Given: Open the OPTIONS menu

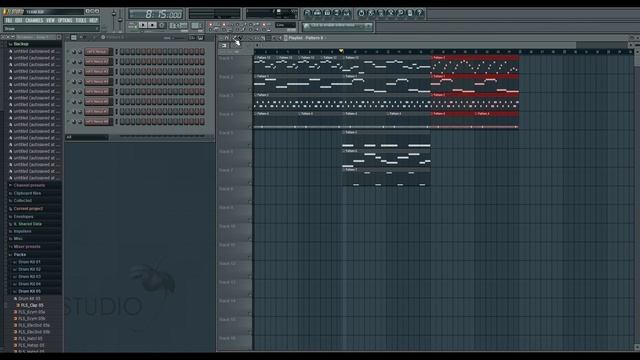Looking at the screenshot, I should pyautogui.click(x=65, y=20).
